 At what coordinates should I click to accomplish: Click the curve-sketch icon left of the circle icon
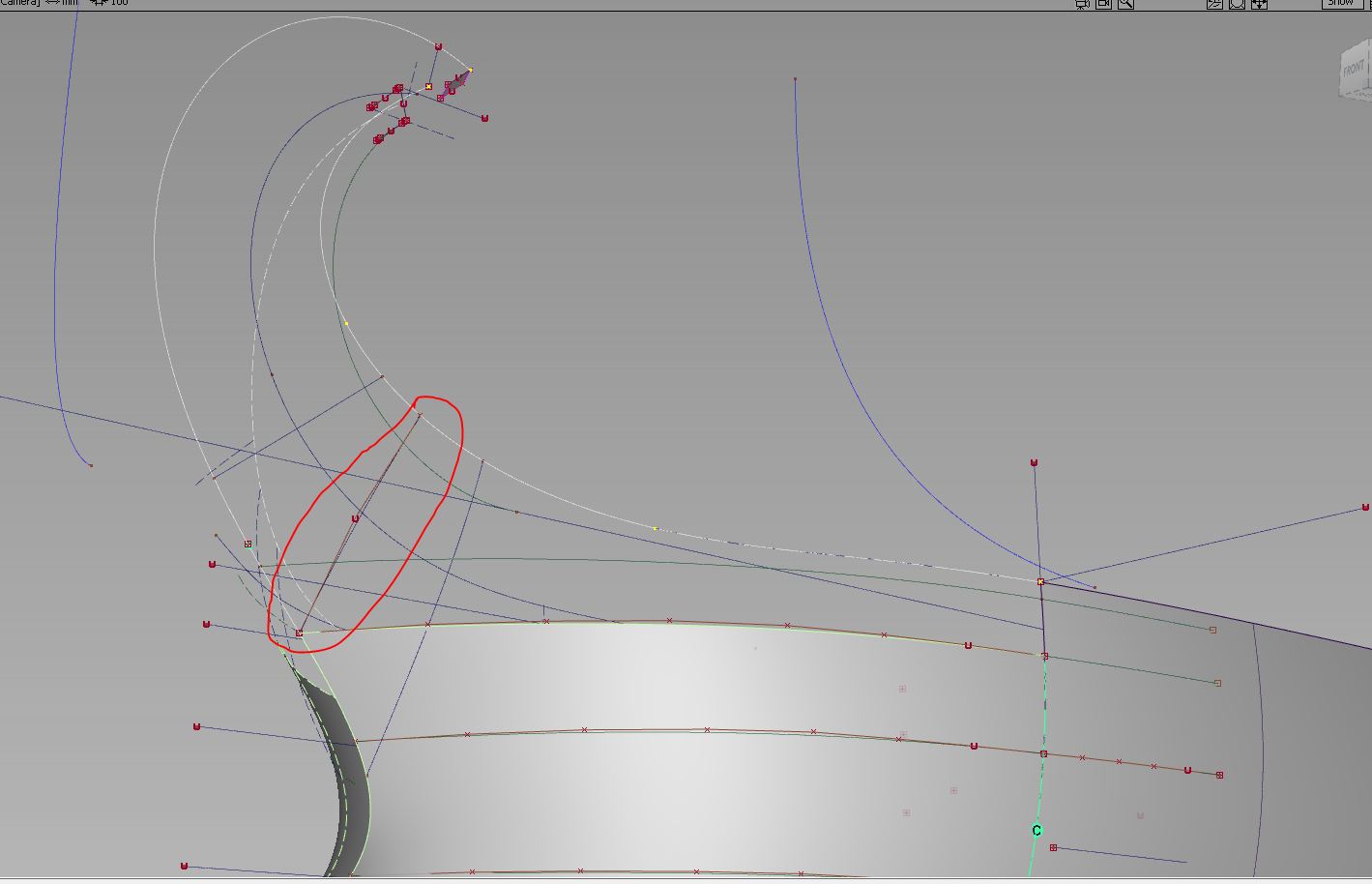coord(1215,4)
